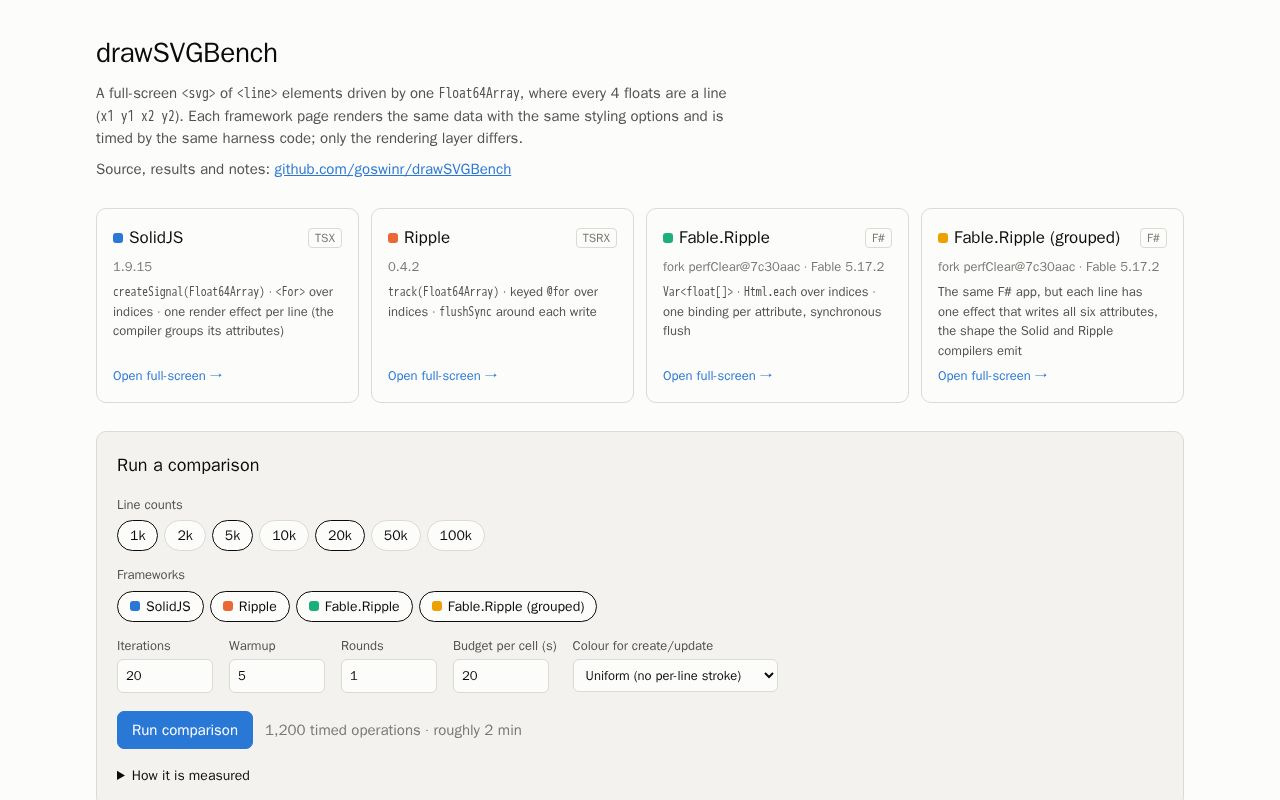1280x800 pixels.
Task: Open Fable.Ripple full-screen page
Action: [x=717, y=376]
